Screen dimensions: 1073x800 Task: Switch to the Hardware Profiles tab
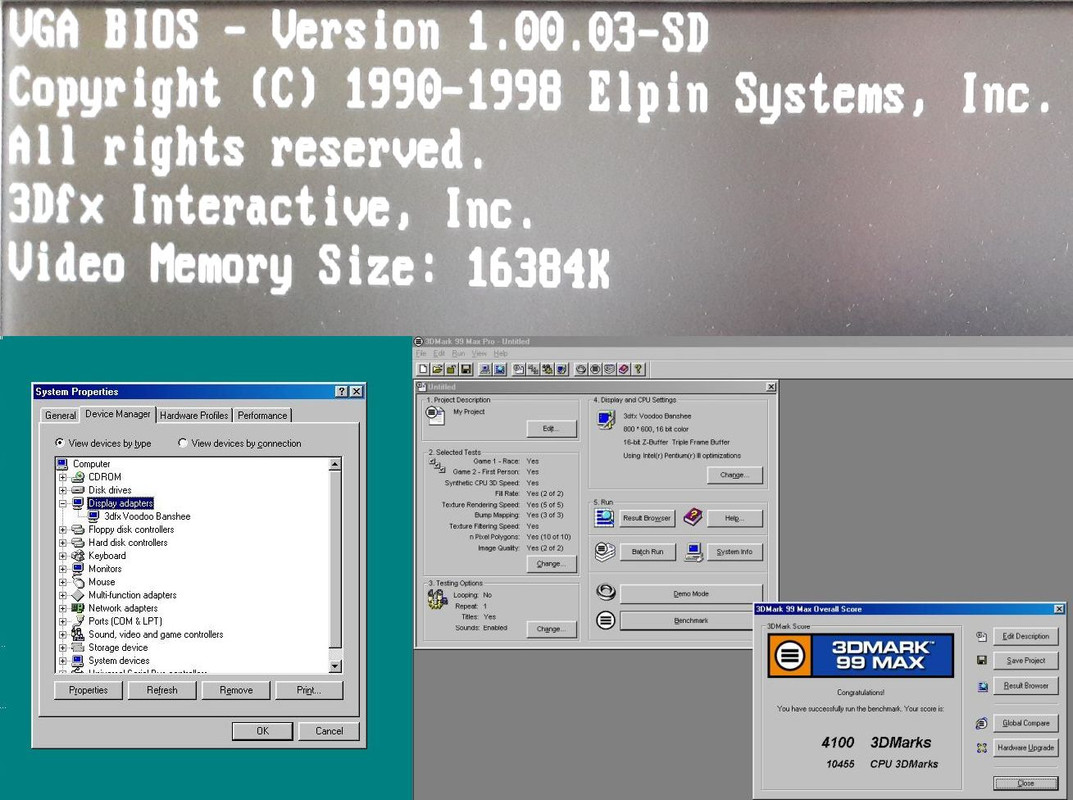pos(194,415)
